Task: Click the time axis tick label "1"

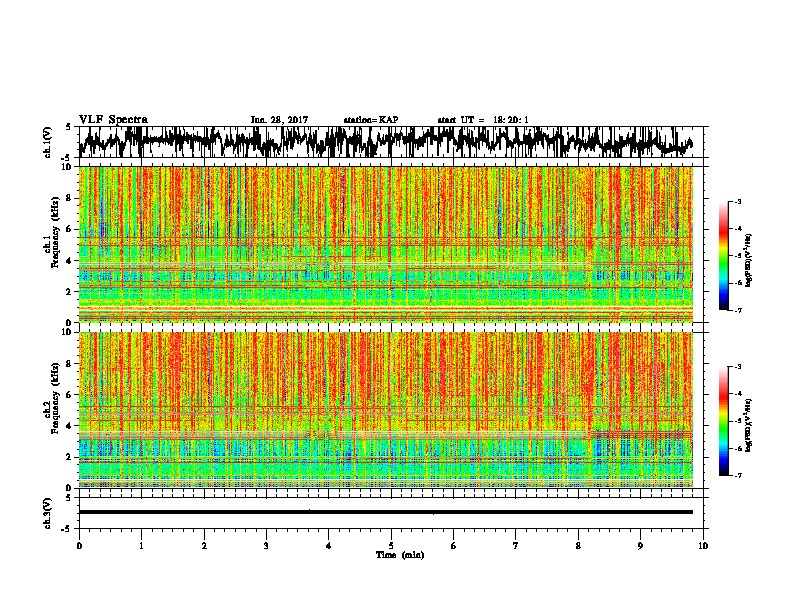Action: click(141, 546)
